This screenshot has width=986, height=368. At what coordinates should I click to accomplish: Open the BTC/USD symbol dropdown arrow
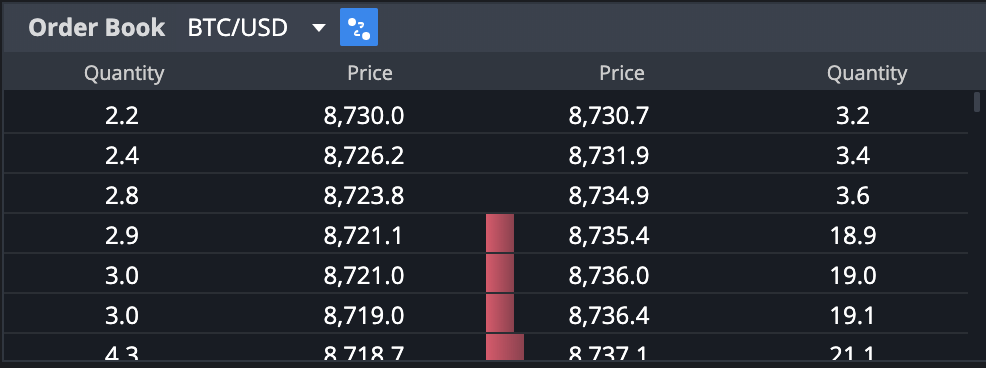(319, 28)
